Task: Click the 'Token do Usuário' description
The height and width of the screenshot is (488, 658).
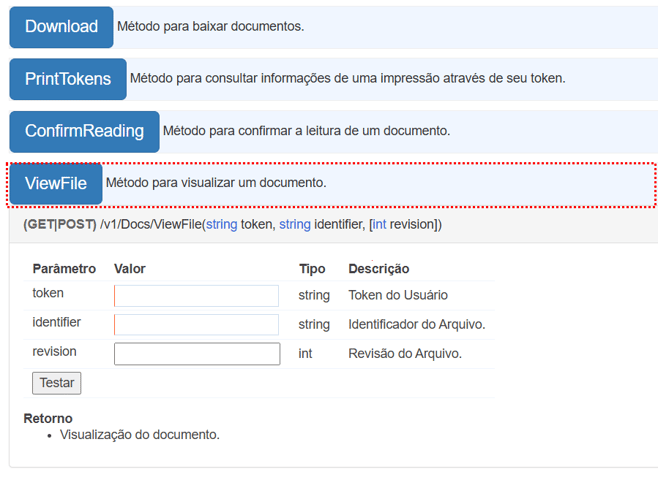Action: pos(398,296)
